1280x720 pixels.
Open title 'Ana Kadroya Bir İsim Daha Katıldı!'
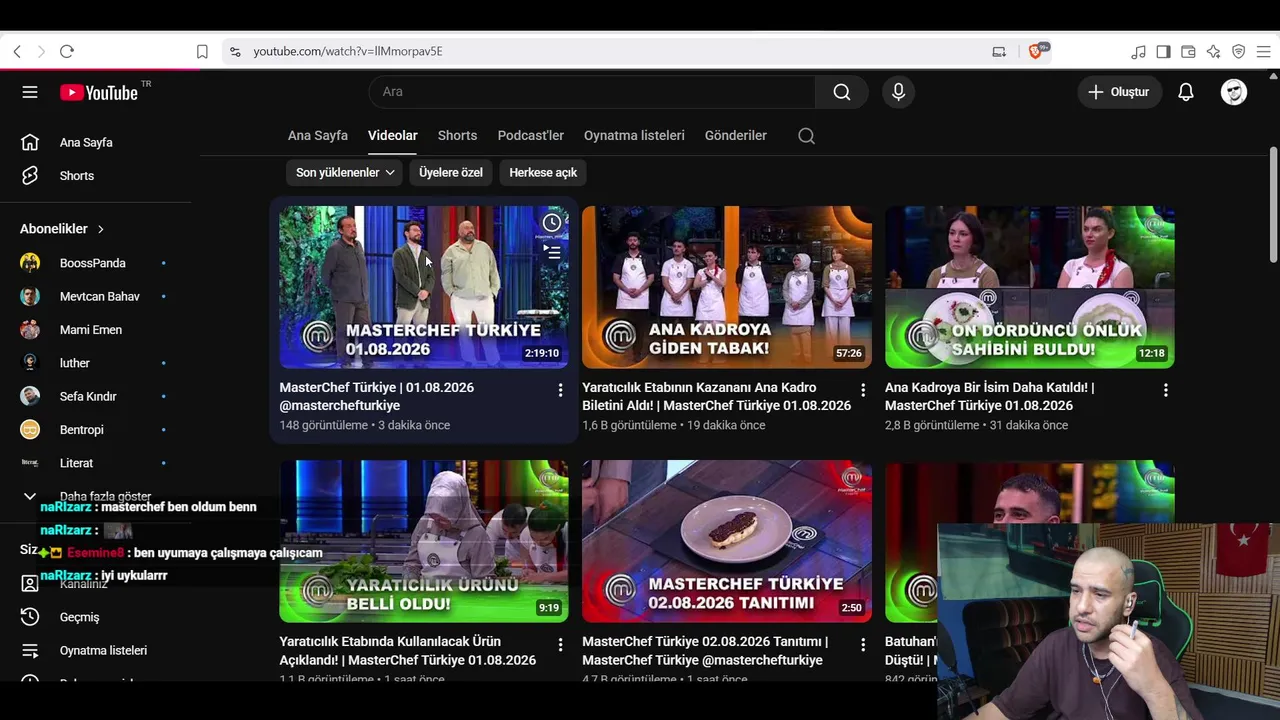pos(990,397)
